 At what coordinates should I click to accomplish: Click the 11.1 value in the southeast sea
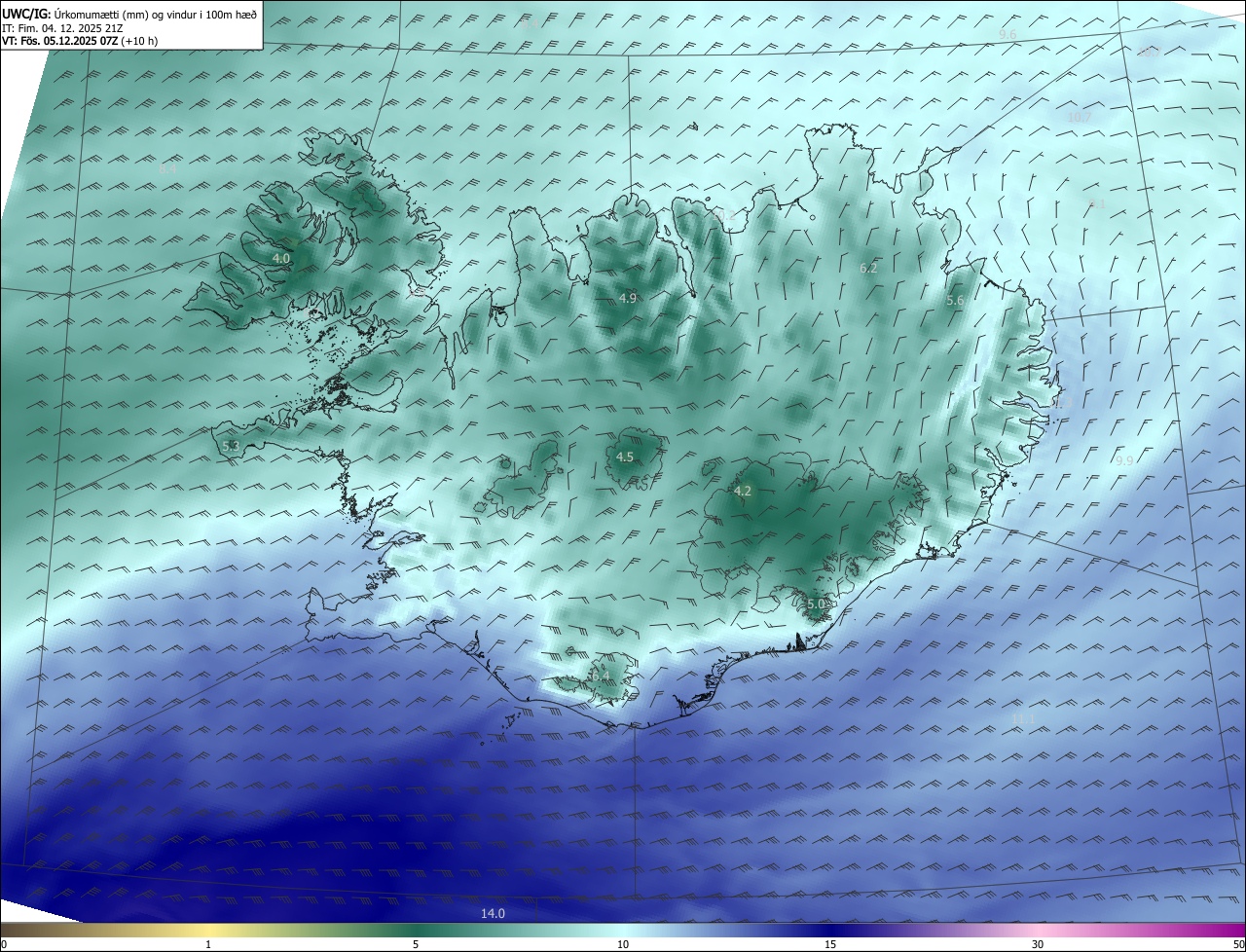[x=1022, y=719]
